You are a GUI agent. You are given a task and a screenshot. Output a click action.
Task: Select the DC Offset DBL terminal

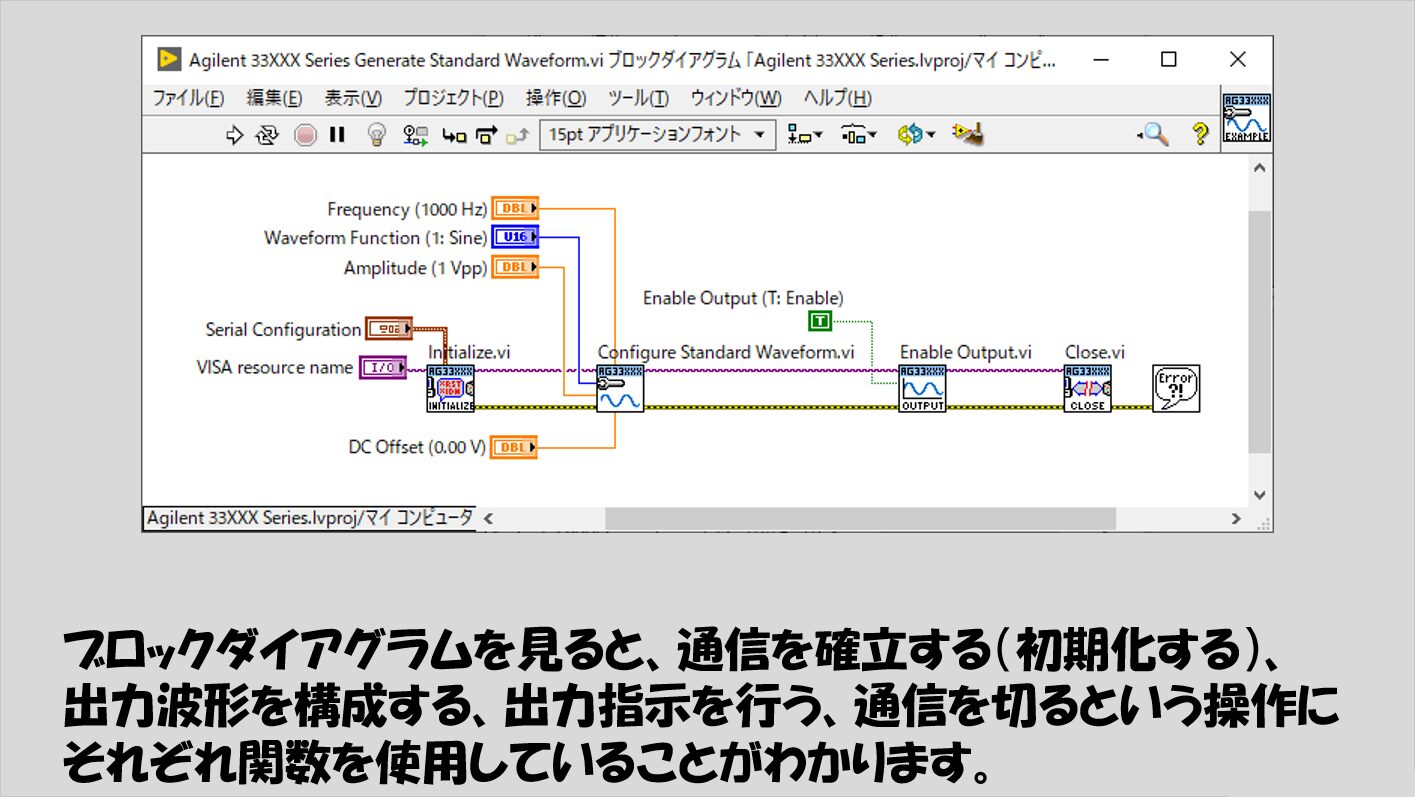click(x=514, y=447)
